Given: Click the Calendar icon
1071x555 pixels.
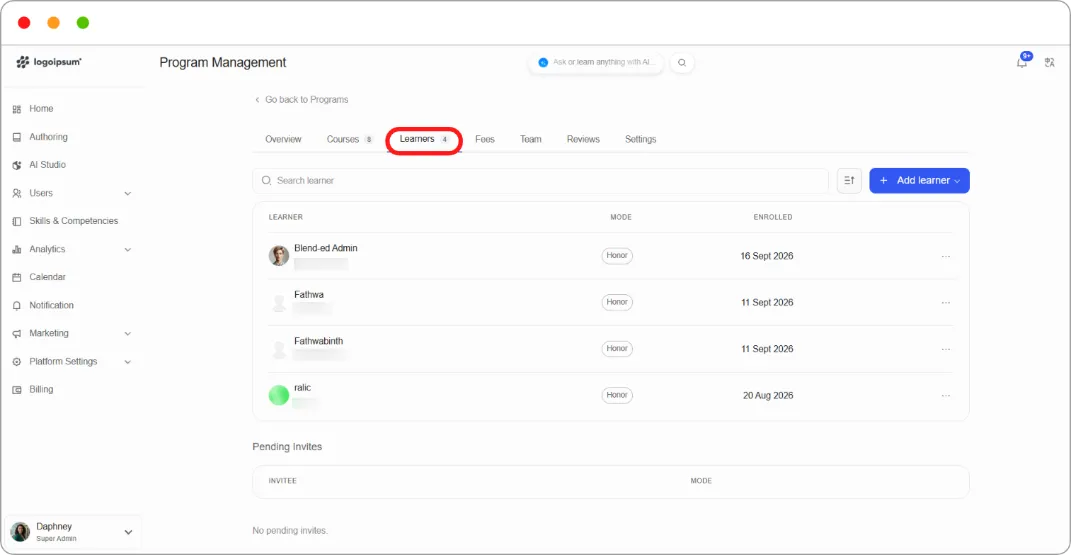Looking at the screenshot, I should pyautogui.click(x=17, y=277).
